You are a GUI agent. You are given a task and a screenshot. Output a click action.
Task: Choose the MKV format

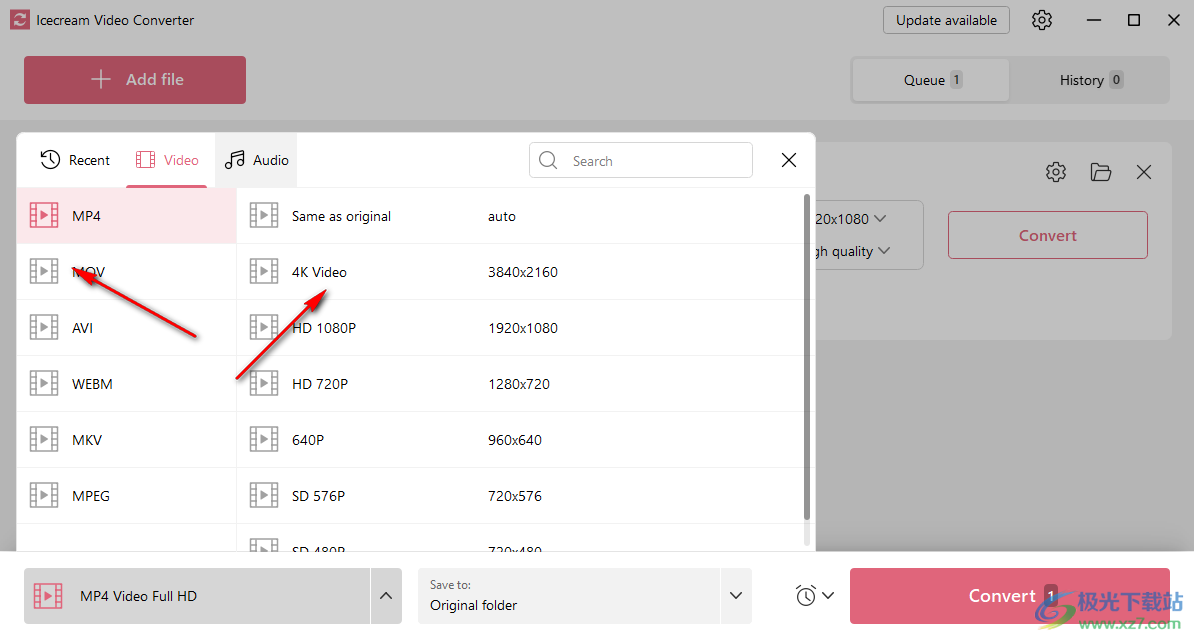pos(126,440)
